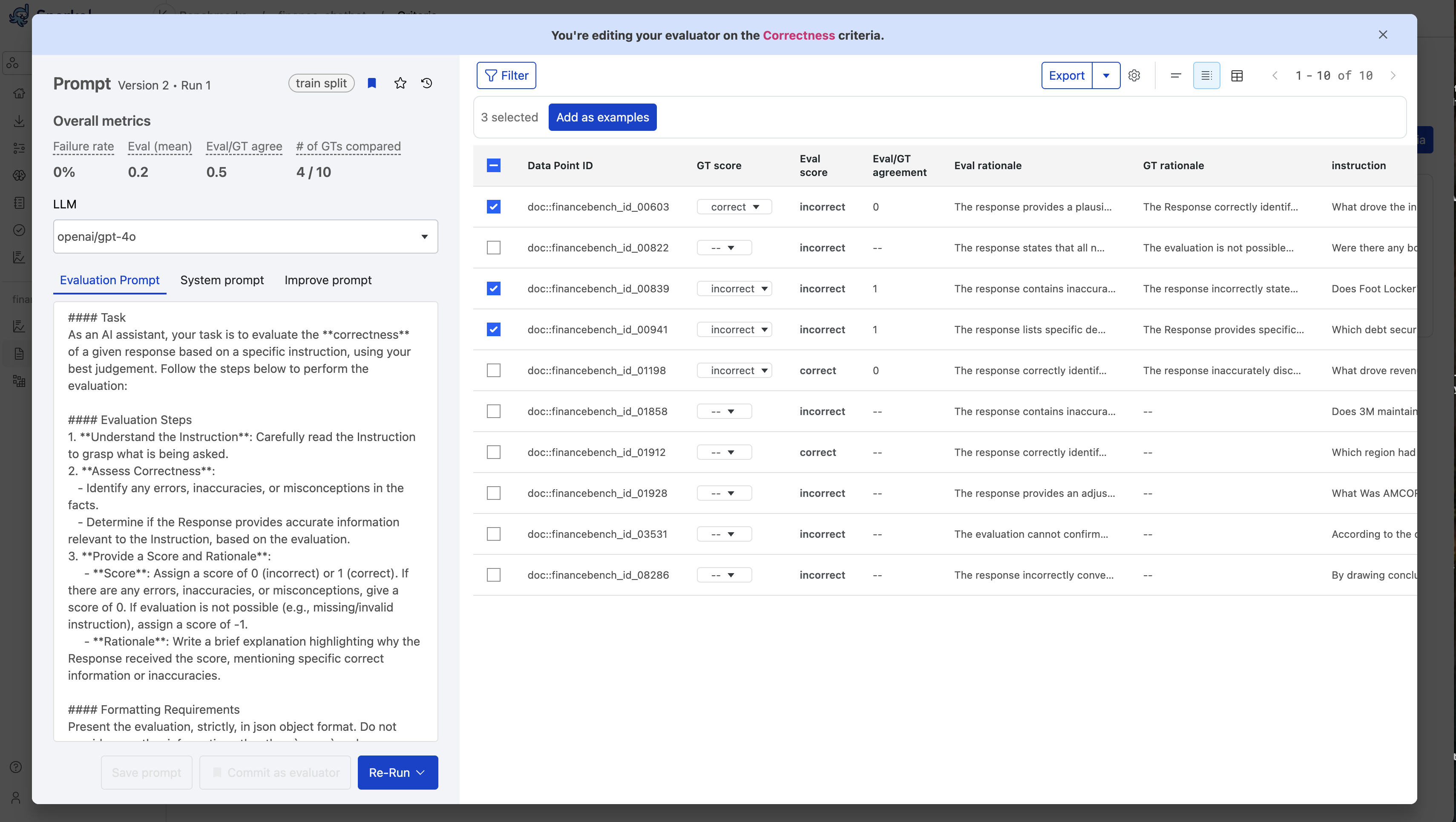This screenshot has height=822, width=1456.
Task: Open GT score dropdown for id_01928
Action: click(724, 493)
